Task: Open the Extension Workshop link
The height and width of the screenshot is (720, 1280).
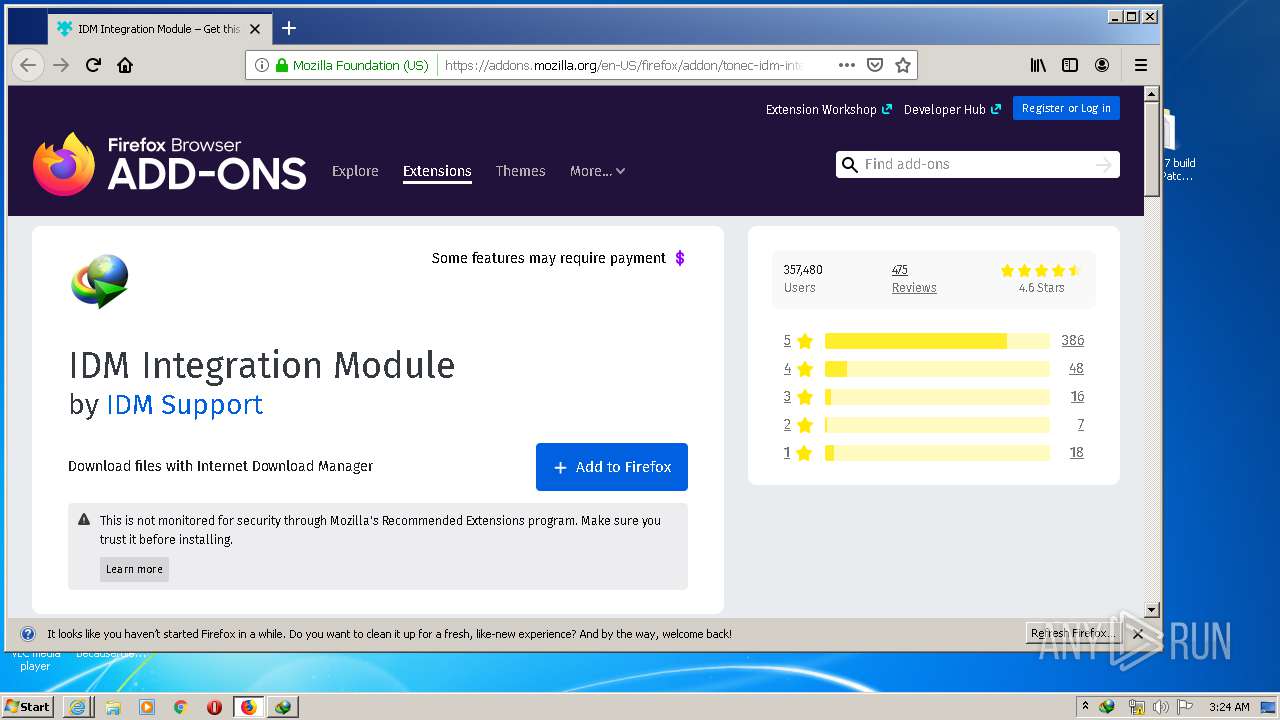Action: 829,109
